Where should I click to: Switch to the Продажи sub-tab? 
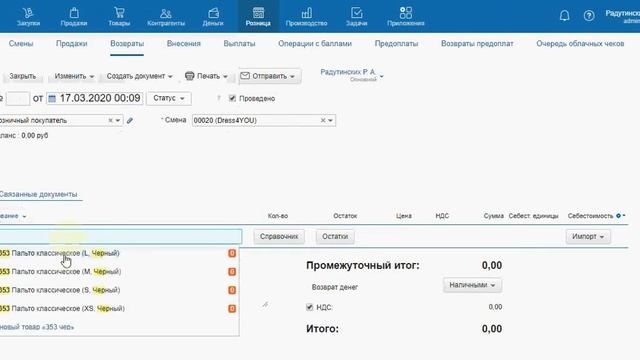tap(72, 44)
